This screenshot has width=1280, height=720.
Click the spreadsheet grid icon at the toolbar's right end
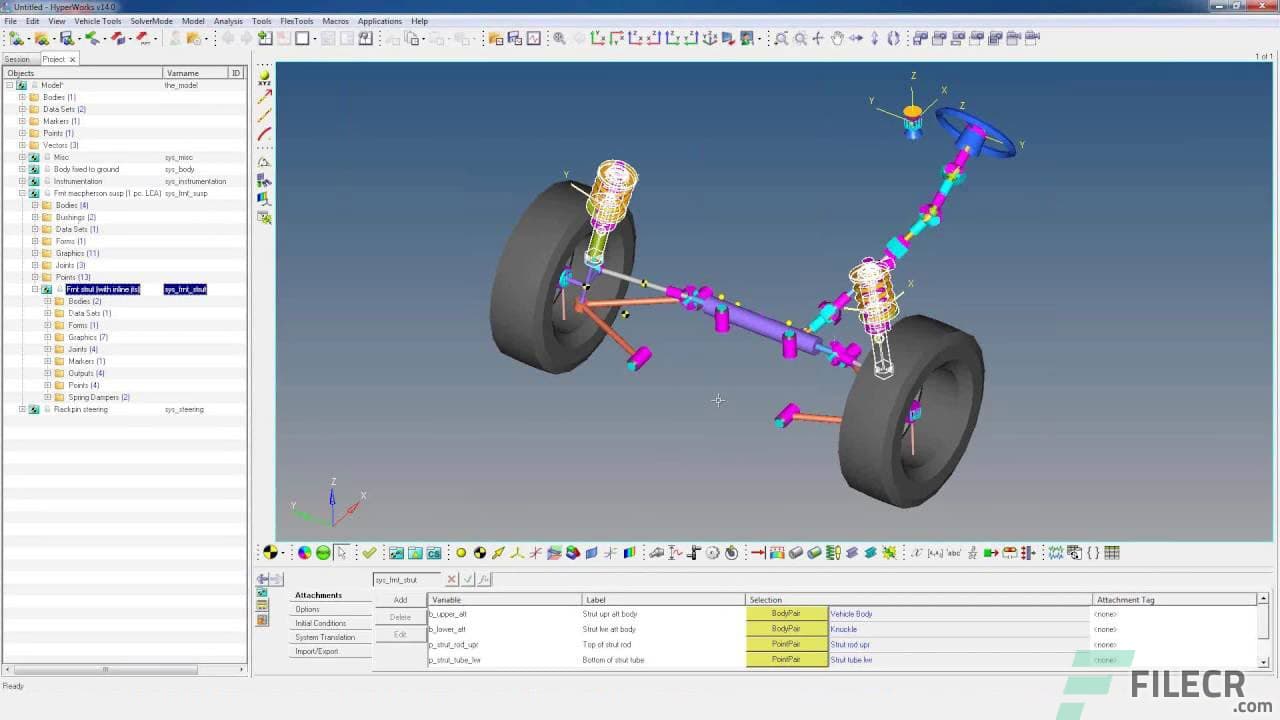1113,551
